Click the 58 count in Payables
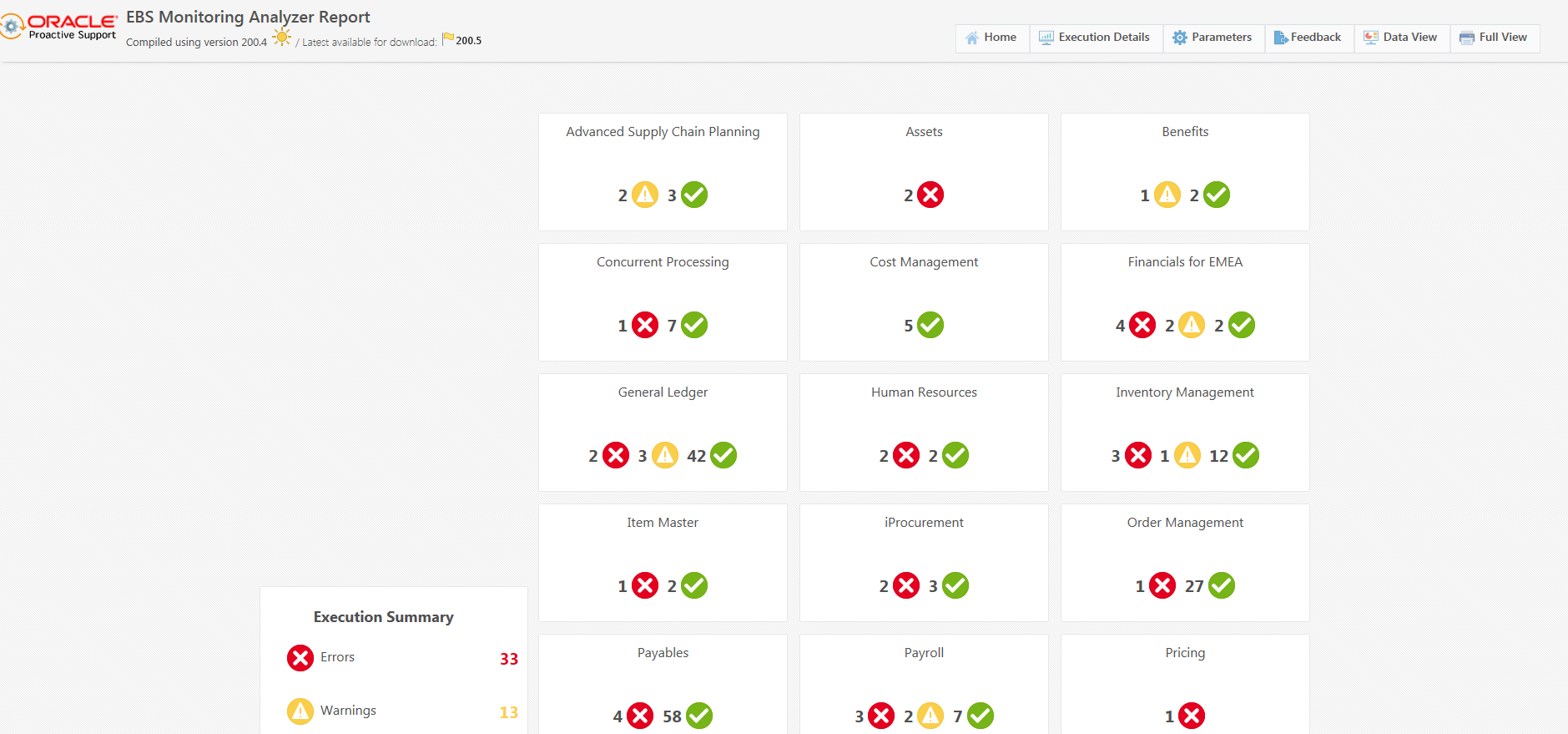The image size is (1568, 734). [x=672, y=716]
